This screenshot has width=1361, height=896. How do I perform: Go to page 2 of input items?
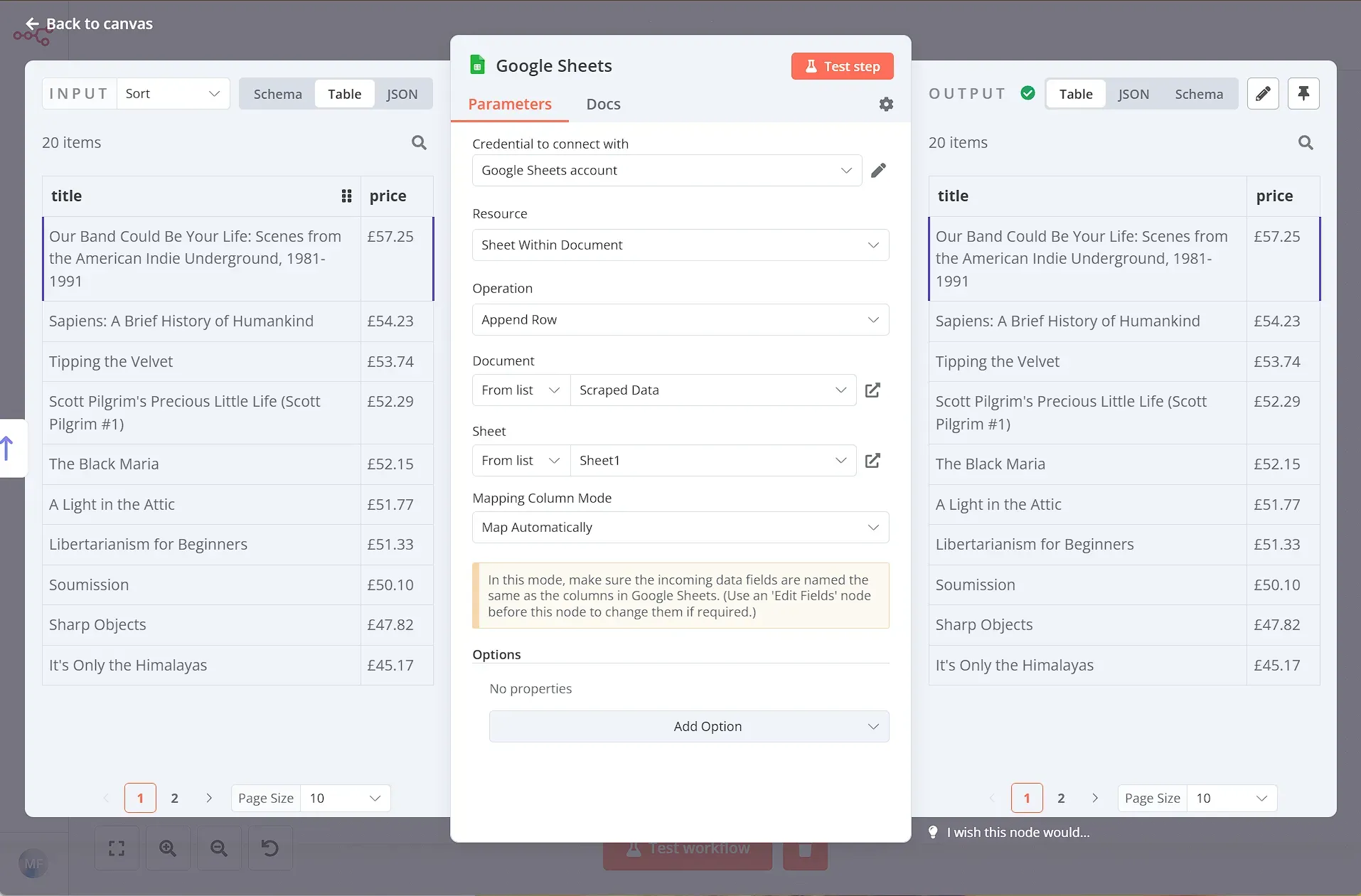(x=174, y=797)
